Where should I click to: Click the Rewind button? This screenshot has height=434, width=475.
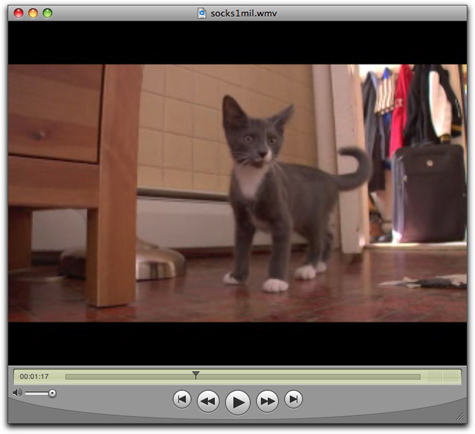click(x=208, y=401)
